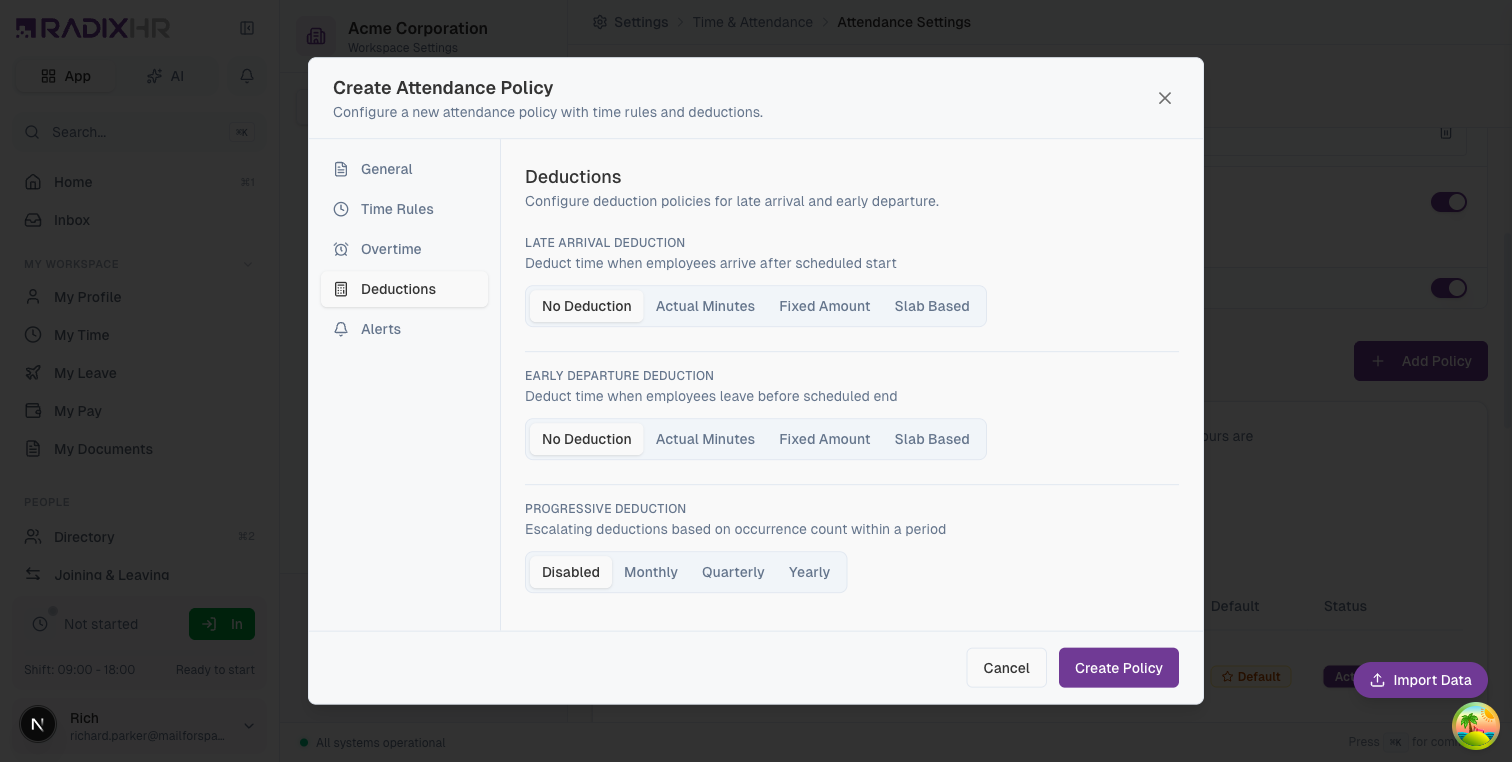Toggle the upper switch behind the dialog
This screenshot has height=762, width=1512.
pos(1449,202)
